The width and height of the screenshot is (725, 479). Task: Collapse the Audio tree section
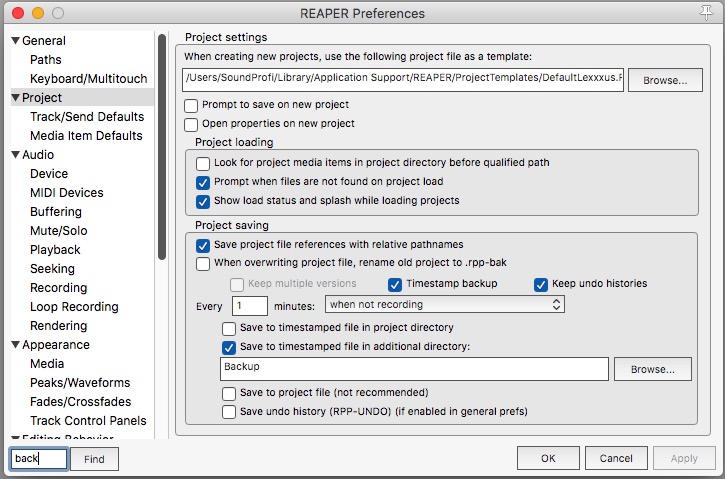(x=16, y=155)
